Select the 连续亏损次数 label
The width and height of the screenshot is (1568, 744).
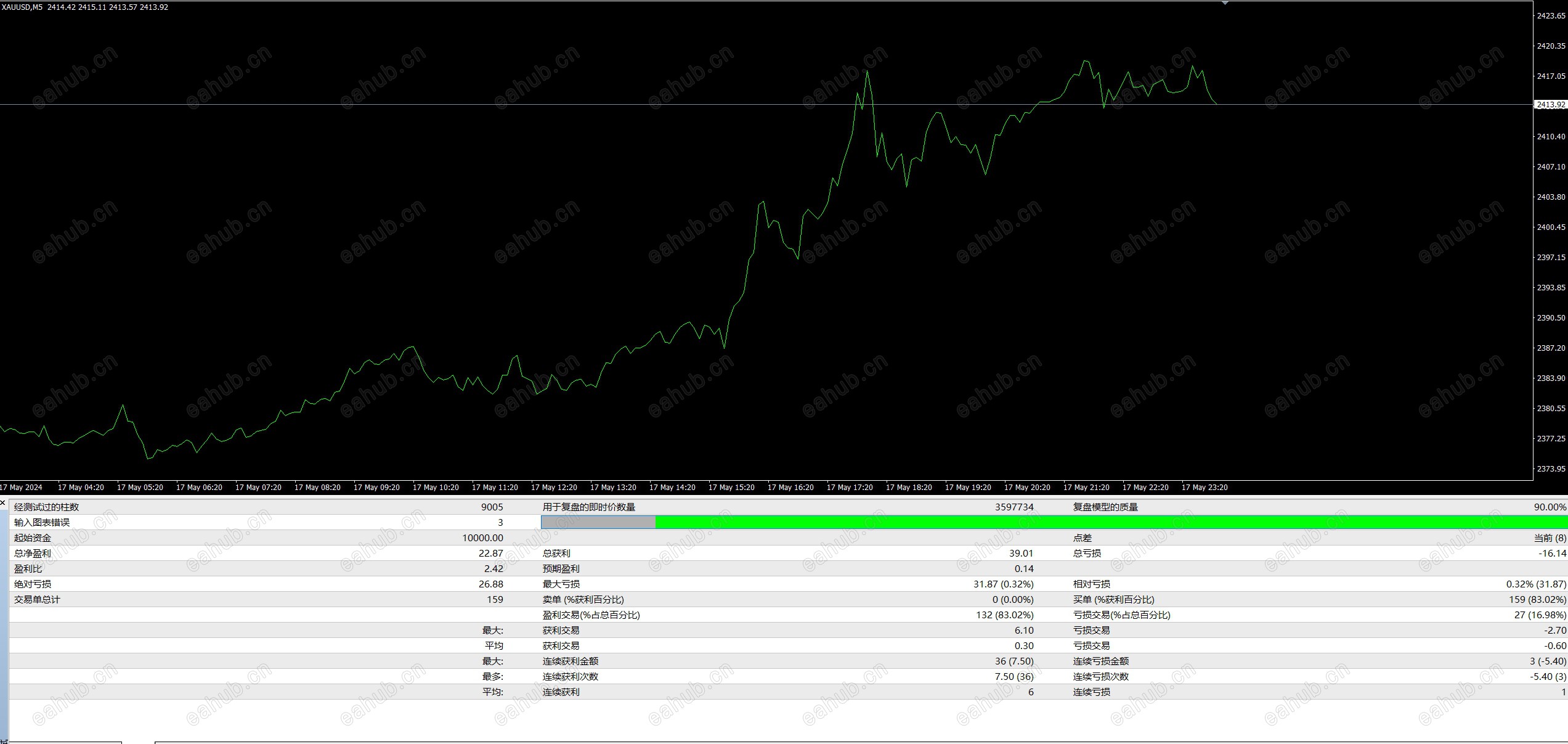[x=1101, y=677]
